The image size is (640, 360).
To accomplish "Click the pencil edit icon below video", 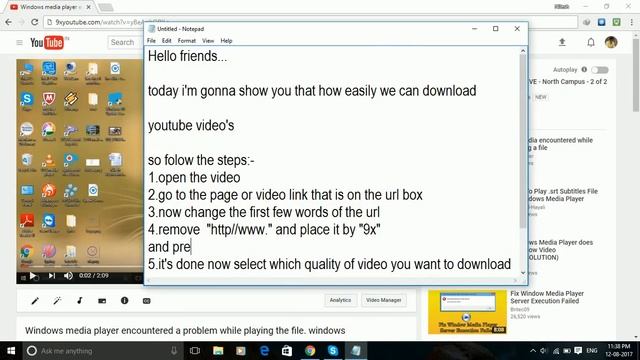I will [35, 301].
